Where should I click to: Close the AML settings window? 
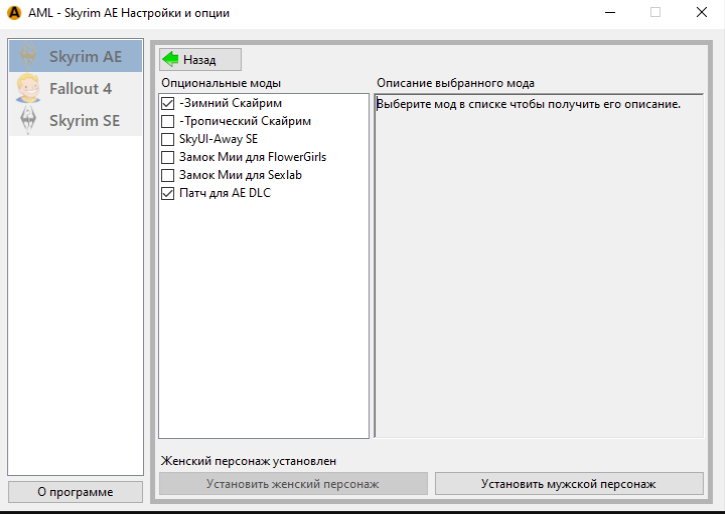point(701,12)
